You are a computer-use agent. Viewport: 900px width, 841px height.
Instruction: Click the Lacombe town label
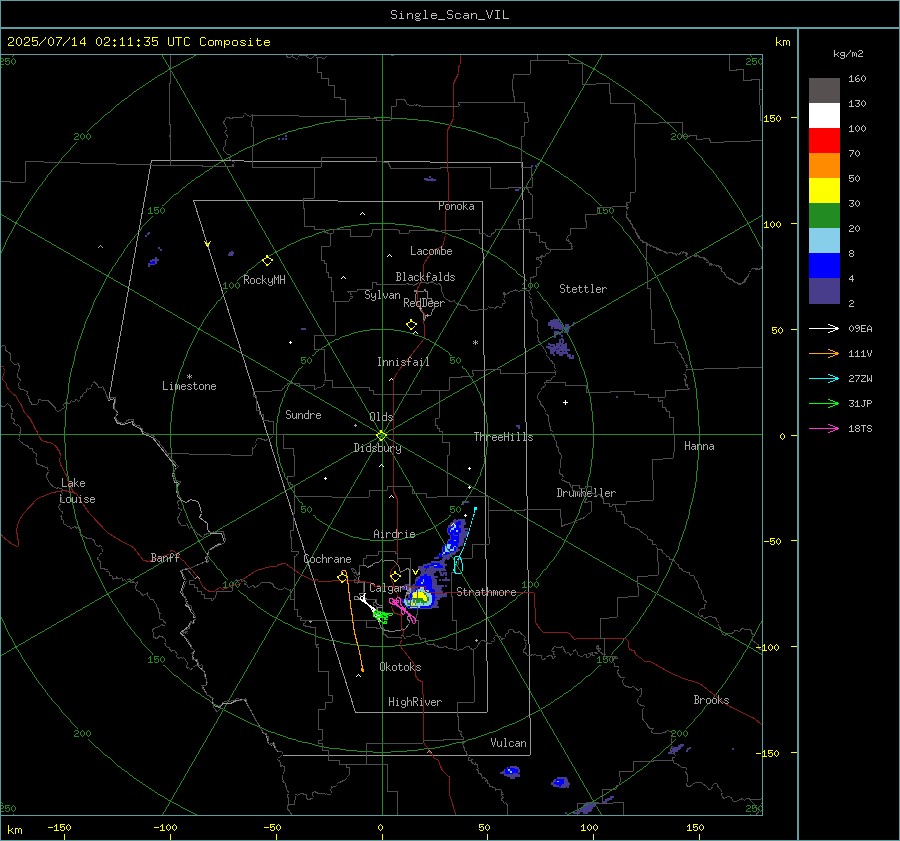point(431,251)
